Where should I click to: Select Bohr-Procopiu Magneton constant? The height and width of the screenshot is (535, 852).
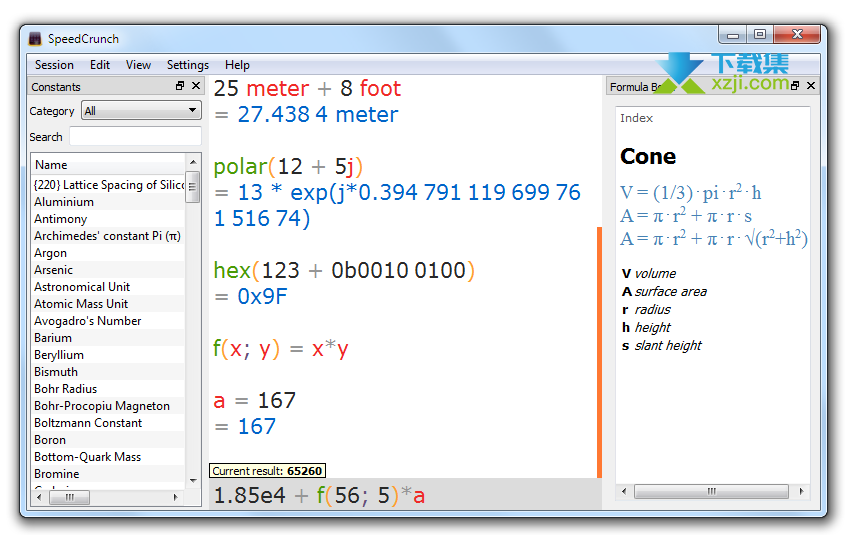pyautogui.click(x=108, y=406)
